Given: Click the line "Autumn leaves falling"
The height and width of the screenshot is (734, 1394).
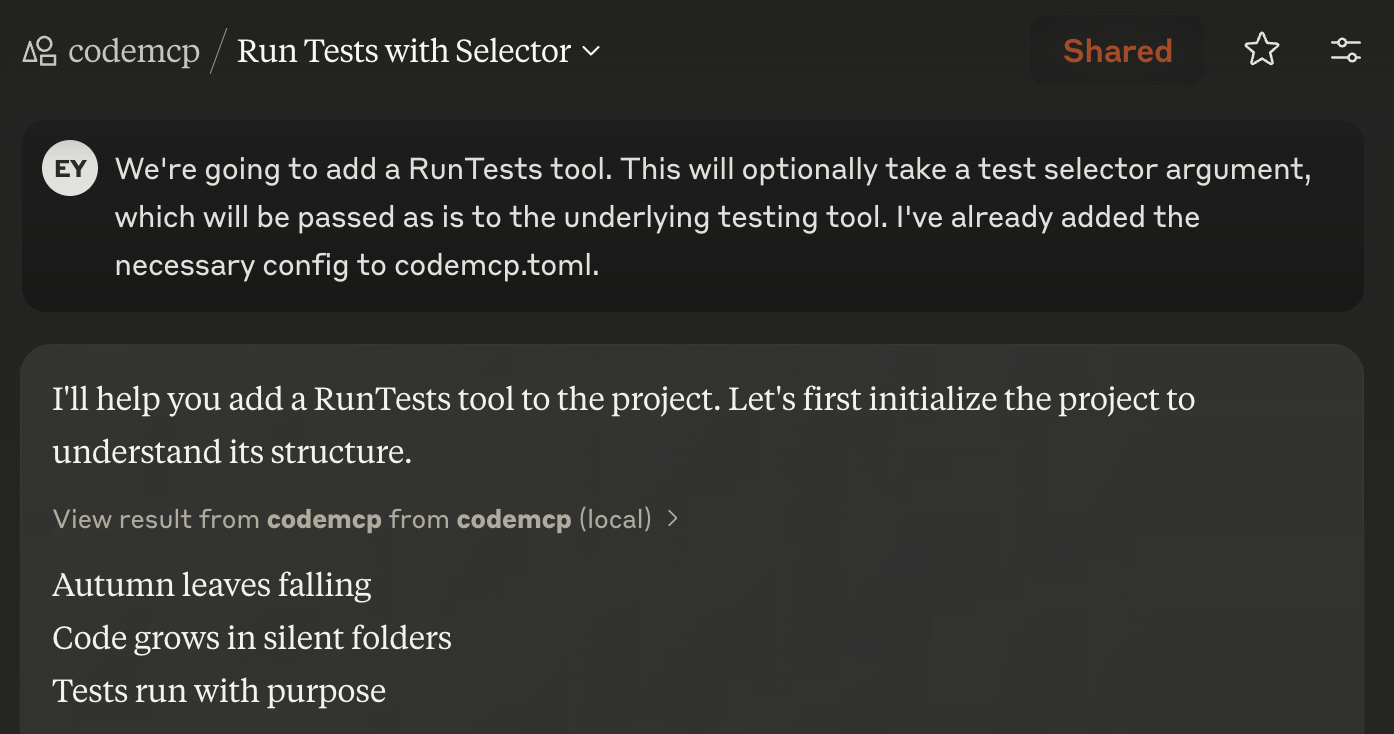Looking at the screenshot, I should coord(211,585).
